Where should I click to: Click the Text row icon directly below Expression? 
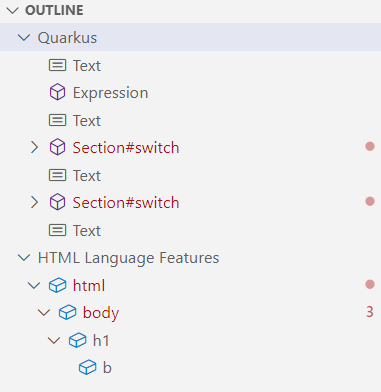57,120
